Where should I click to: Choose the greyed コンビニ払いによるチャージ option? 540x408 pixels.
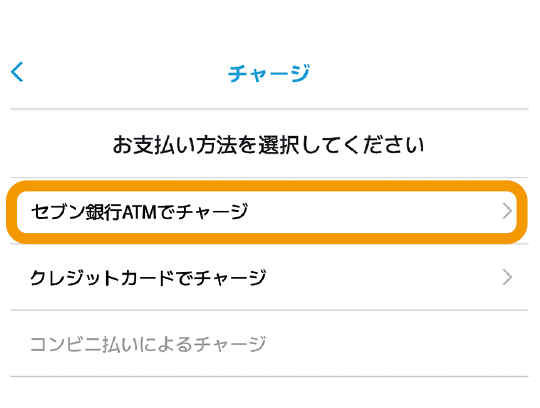tap(148, 344)
